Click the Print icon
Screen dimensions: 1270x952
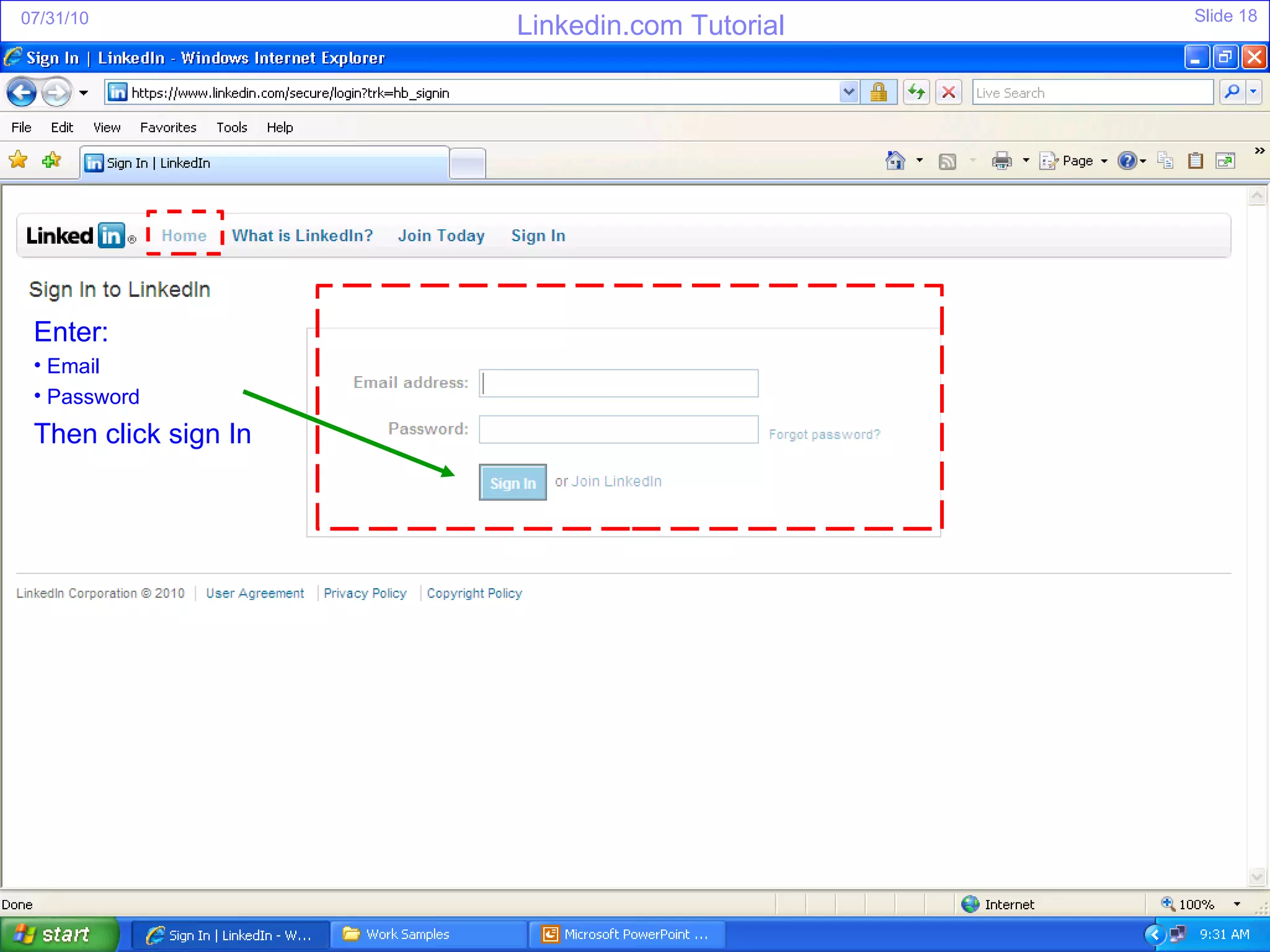pos(1001,161)
